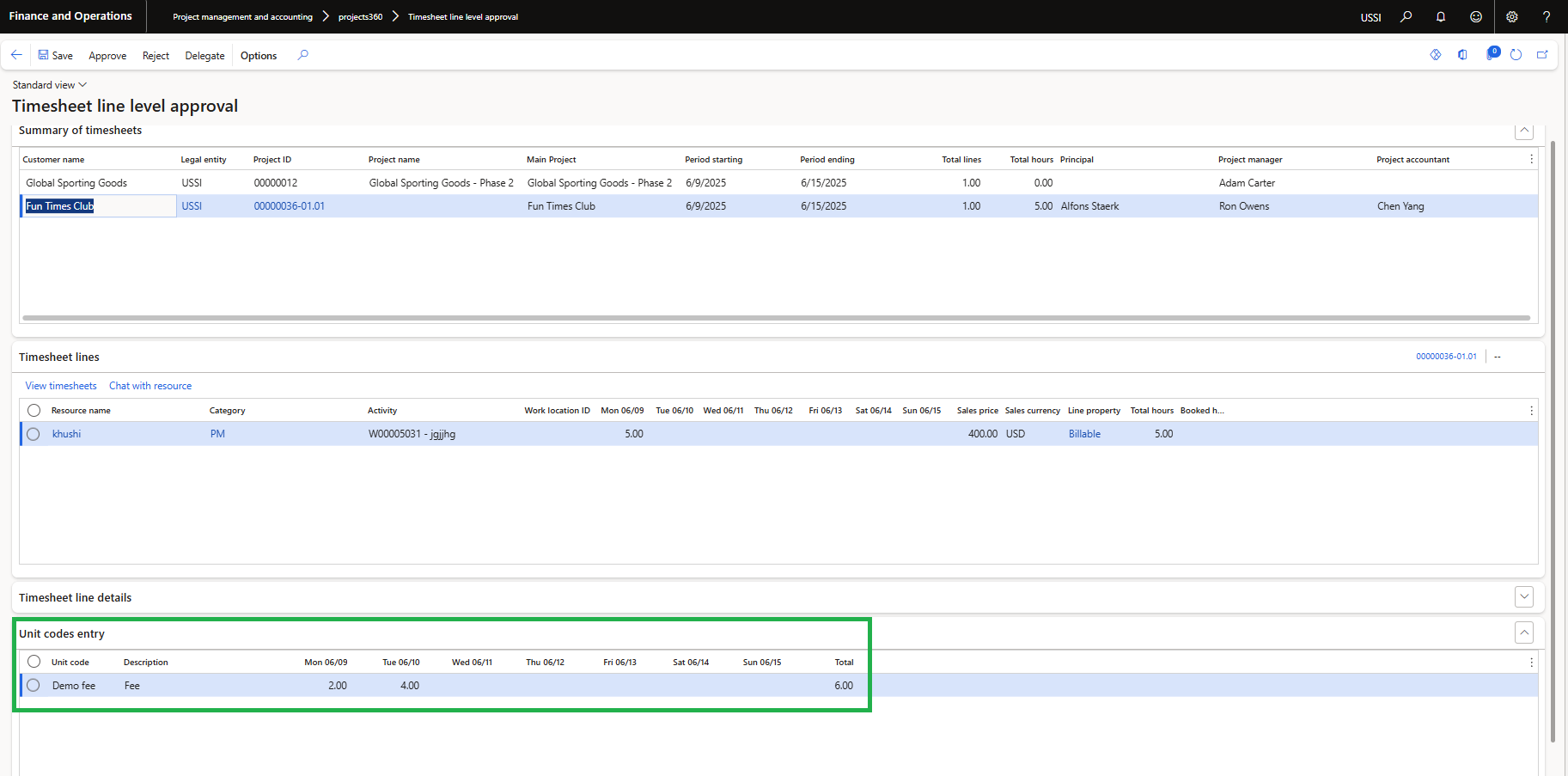Click the feedback smiley icon

(1476, 16)
